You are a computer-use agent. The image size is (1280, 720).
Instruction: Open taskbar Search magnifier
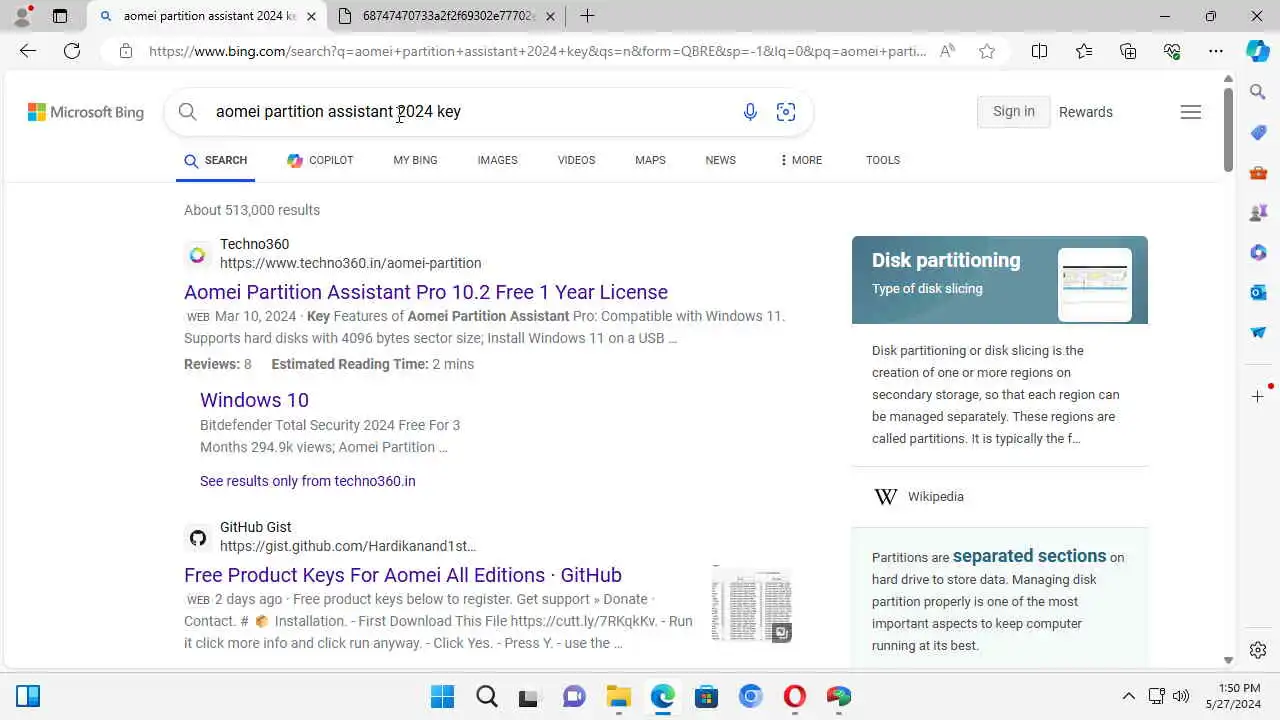pos(487,696)
